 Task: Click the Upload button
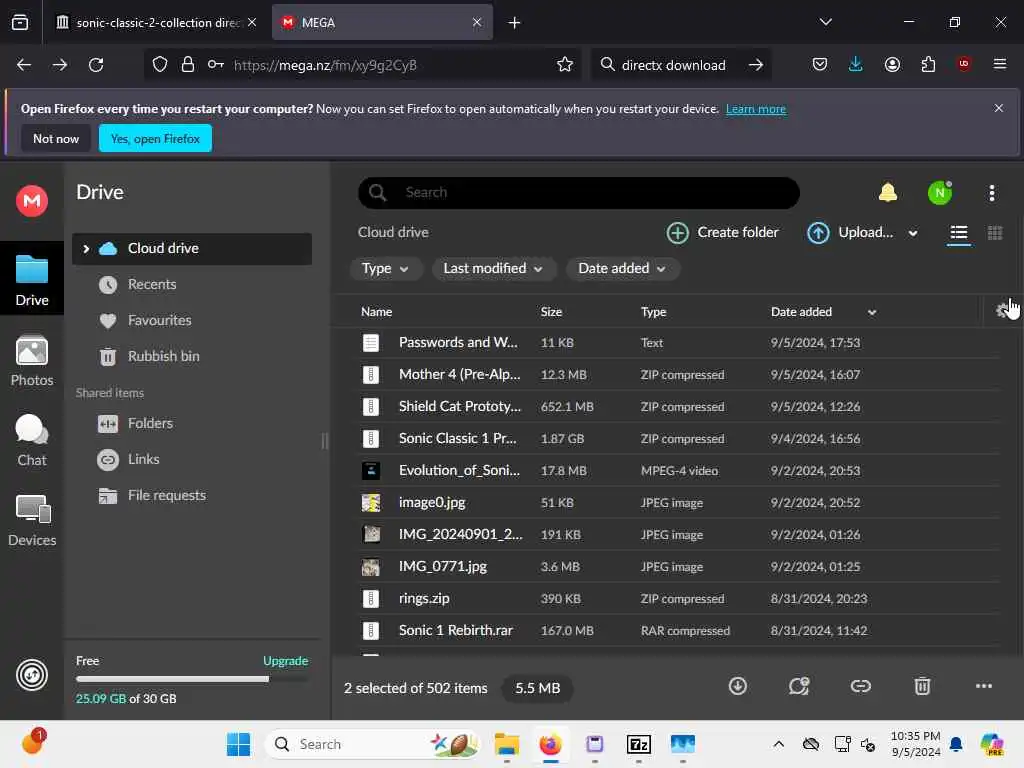pos(850,232)
